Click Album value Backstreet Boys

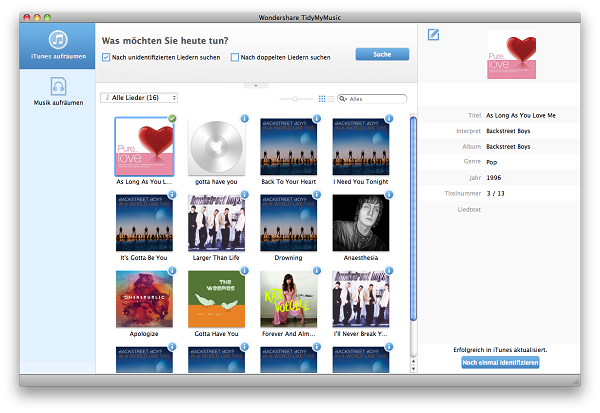coord(508,147)
